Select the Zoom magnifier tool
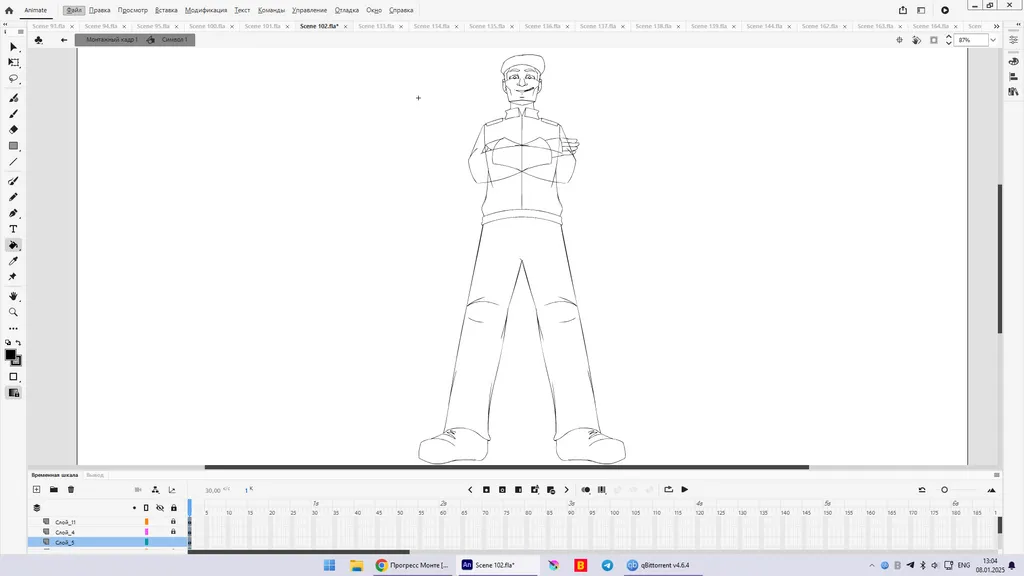This screenshot has width=1024, height=576. (x=14, y=312)
